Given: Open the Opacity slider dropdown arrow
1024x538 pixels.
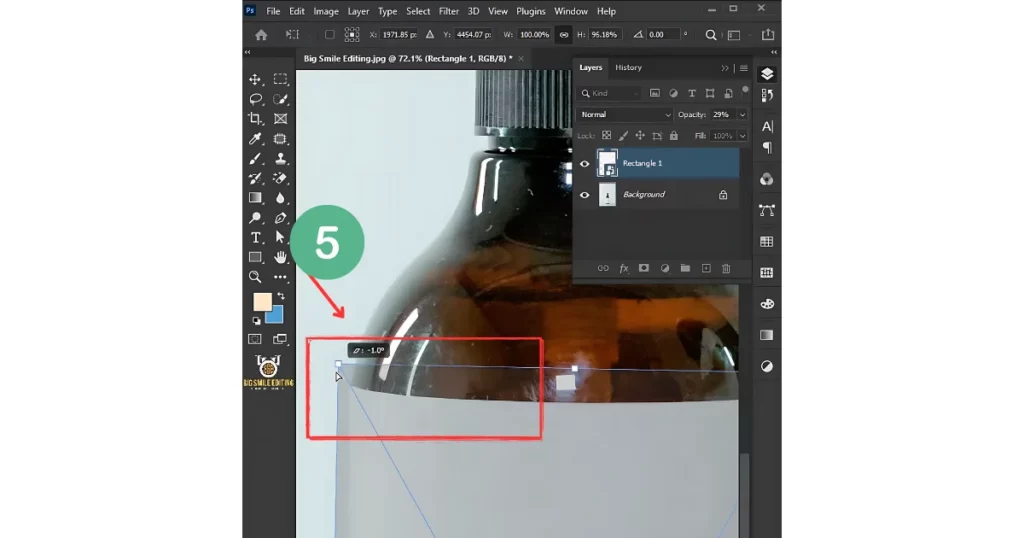Looking at the screenshot, I should pos(743,115).
